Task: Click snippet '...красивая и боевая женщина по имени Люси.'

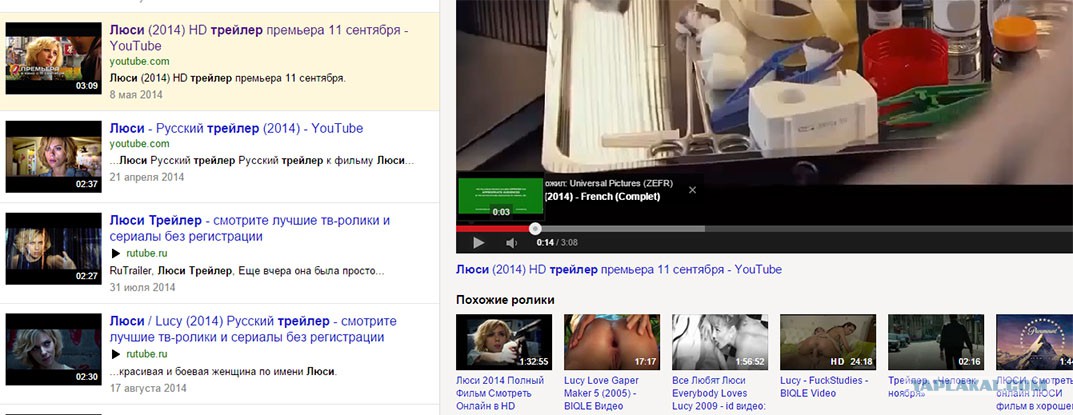Action: pyautogui.click(x=224, y=372)
